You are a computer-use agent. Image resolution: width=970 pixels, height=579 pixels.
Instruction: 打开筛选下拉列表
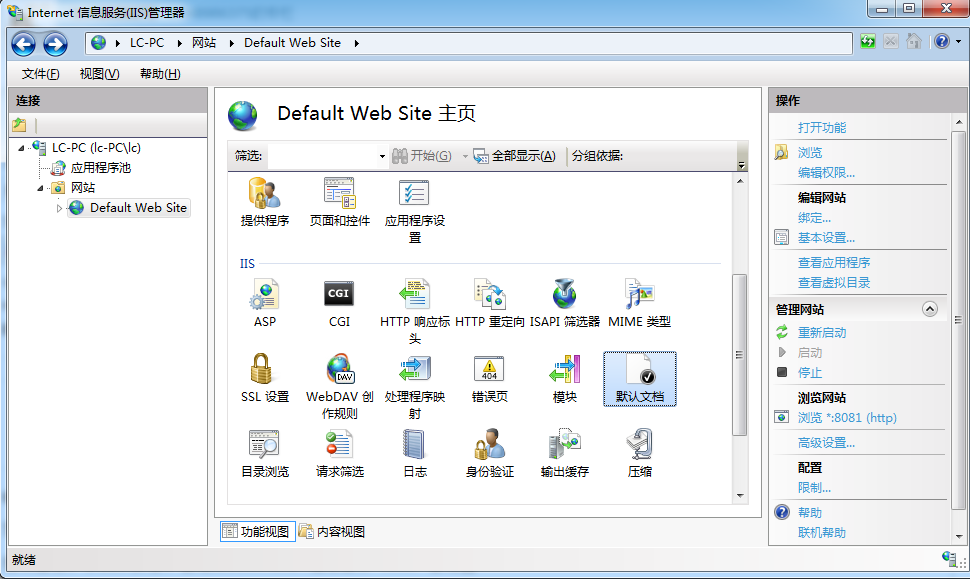[381, 156]
